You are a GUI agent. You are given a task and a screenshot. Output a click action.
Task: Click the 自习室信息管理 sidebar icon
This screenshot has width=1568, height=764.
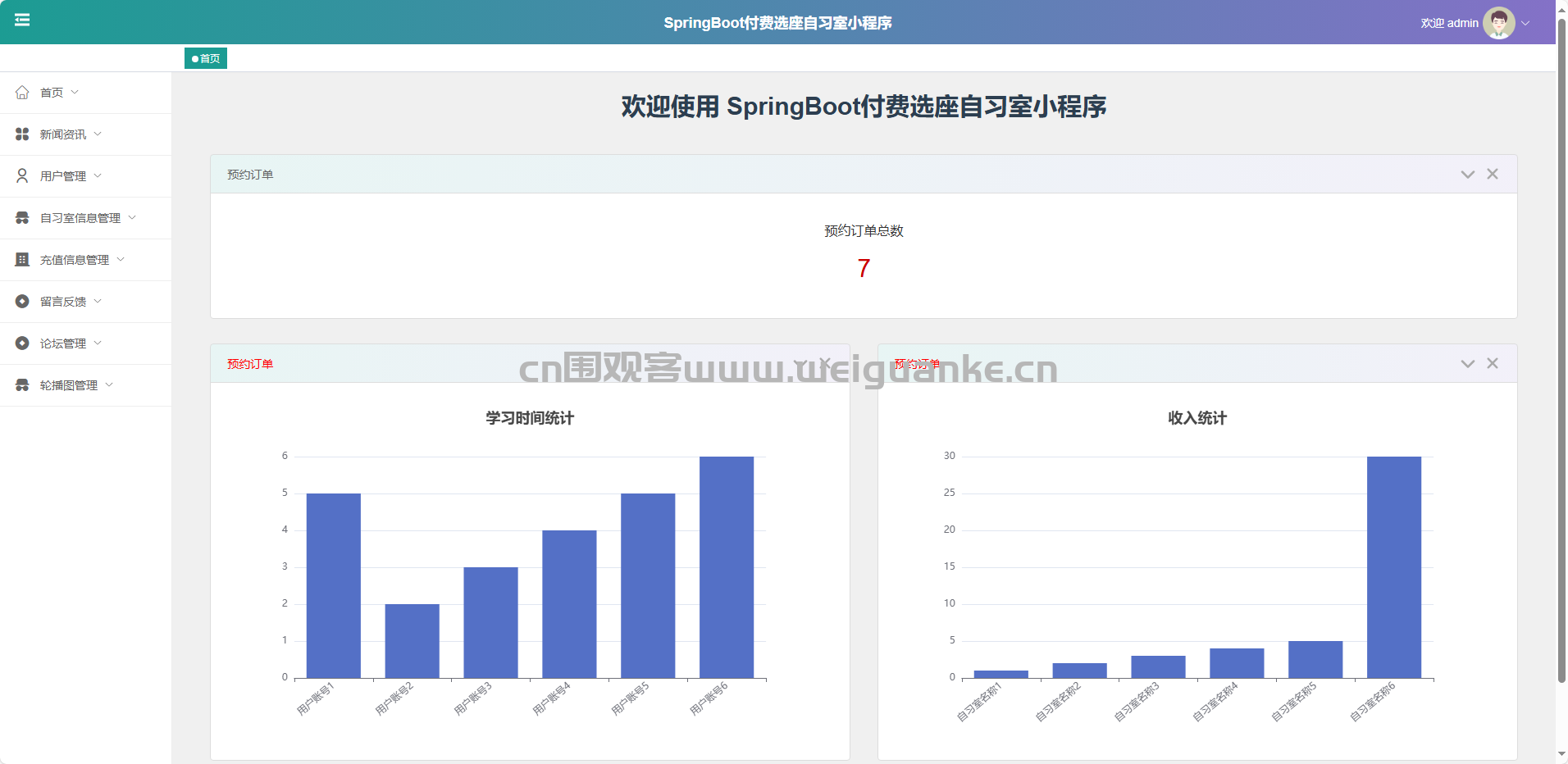pos(22,218)
